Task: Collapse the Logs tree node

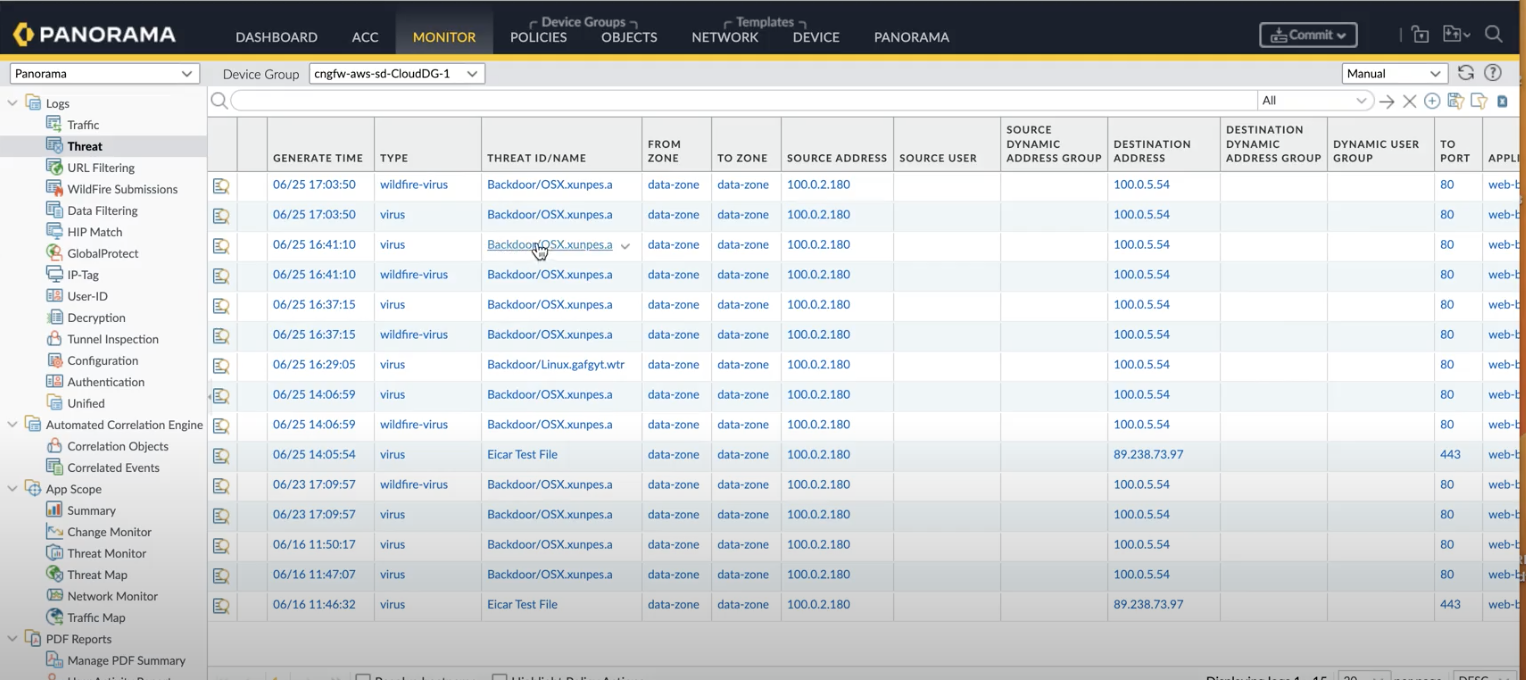Action: pos(12,103)
